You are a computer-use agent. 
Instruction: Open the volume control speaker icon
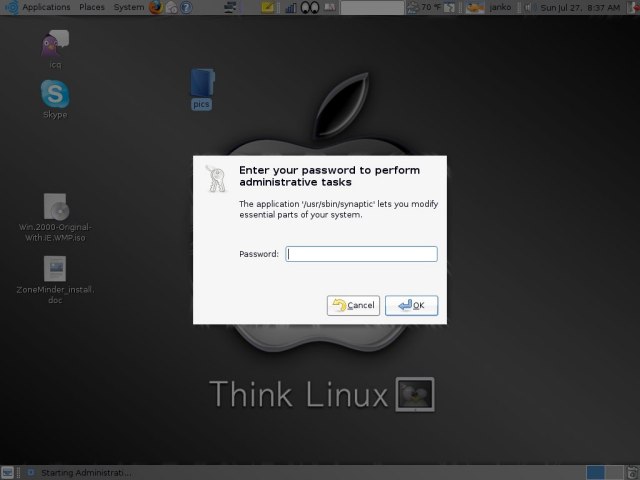tap(529, 7)
